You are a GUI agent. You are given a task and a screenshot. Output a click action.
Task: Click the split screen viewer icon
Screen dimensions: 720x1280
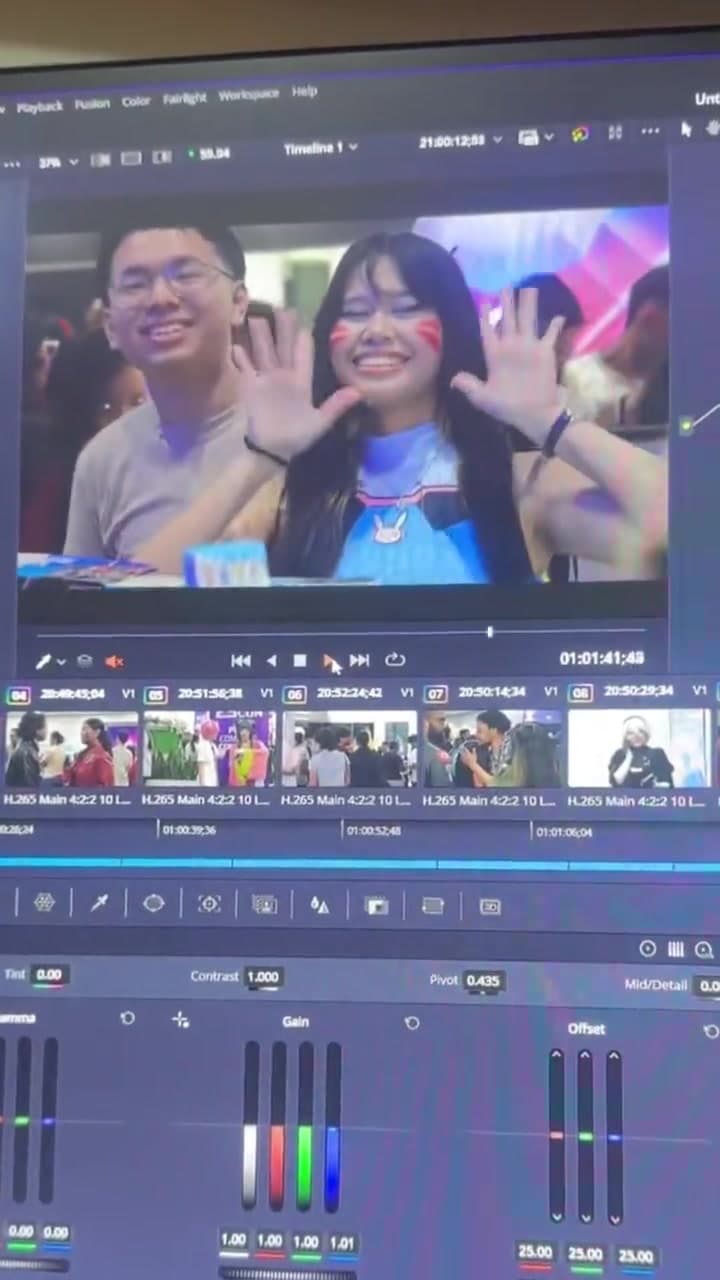[131, 158]
